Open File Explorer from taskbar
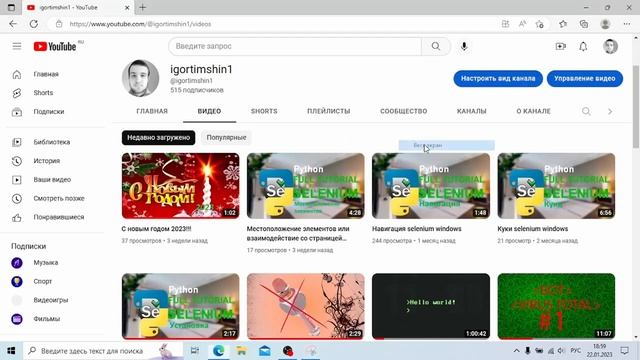This screenshot has height=360, width=640. pos(242,351)
